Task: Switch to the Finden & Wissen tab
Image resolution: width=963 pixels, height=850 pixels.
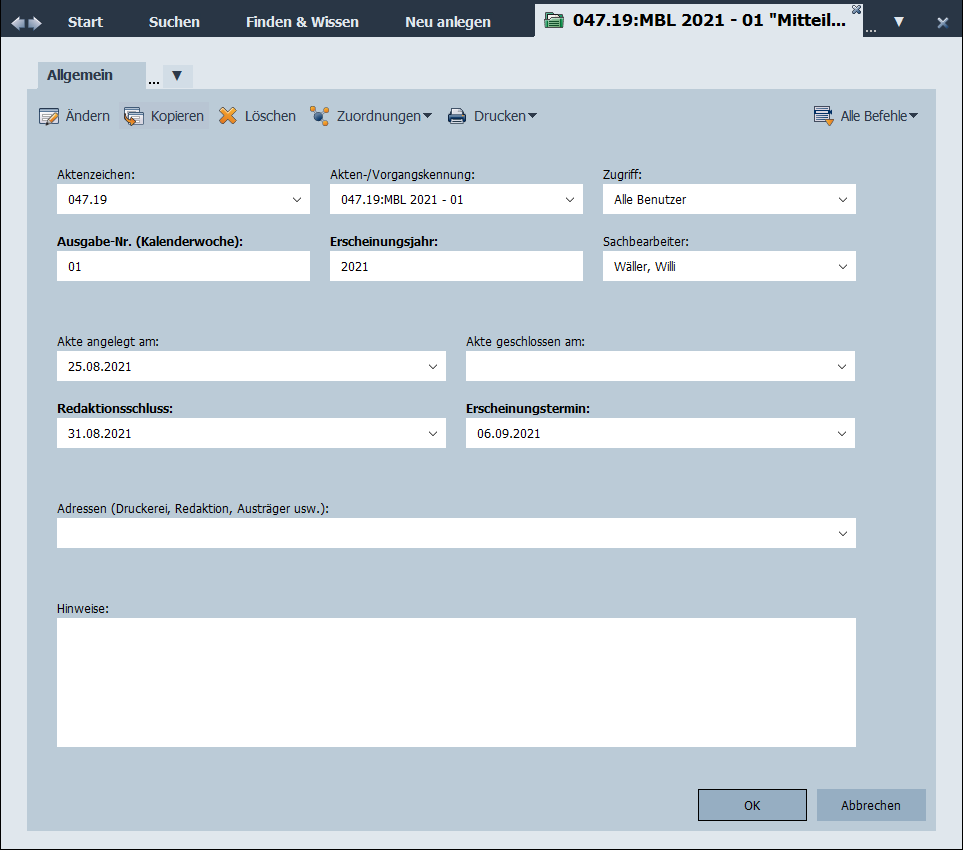Action: [302, 22]
